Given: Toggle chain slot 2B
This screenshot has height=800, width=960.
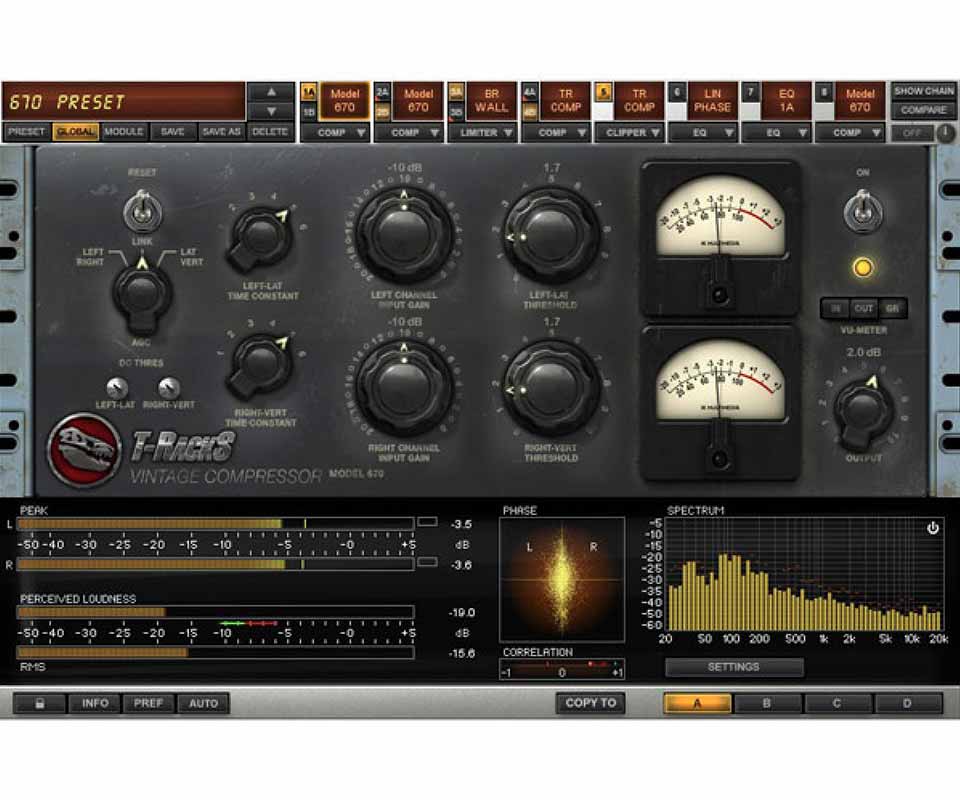Looking at the screenshot, I should point(383,112).
